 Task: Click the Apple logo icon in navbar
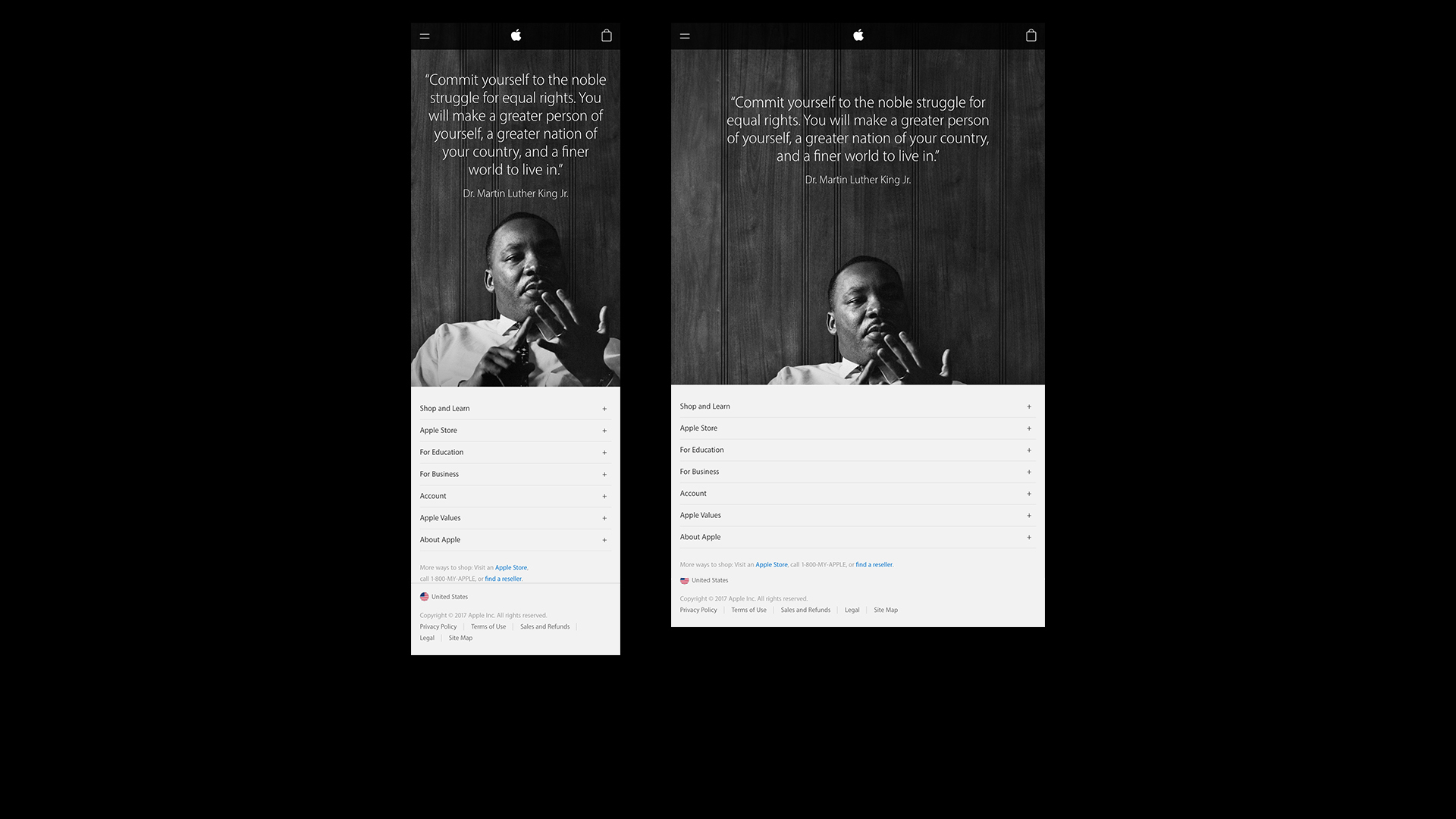pyautogui.click(x=515, y=35)
